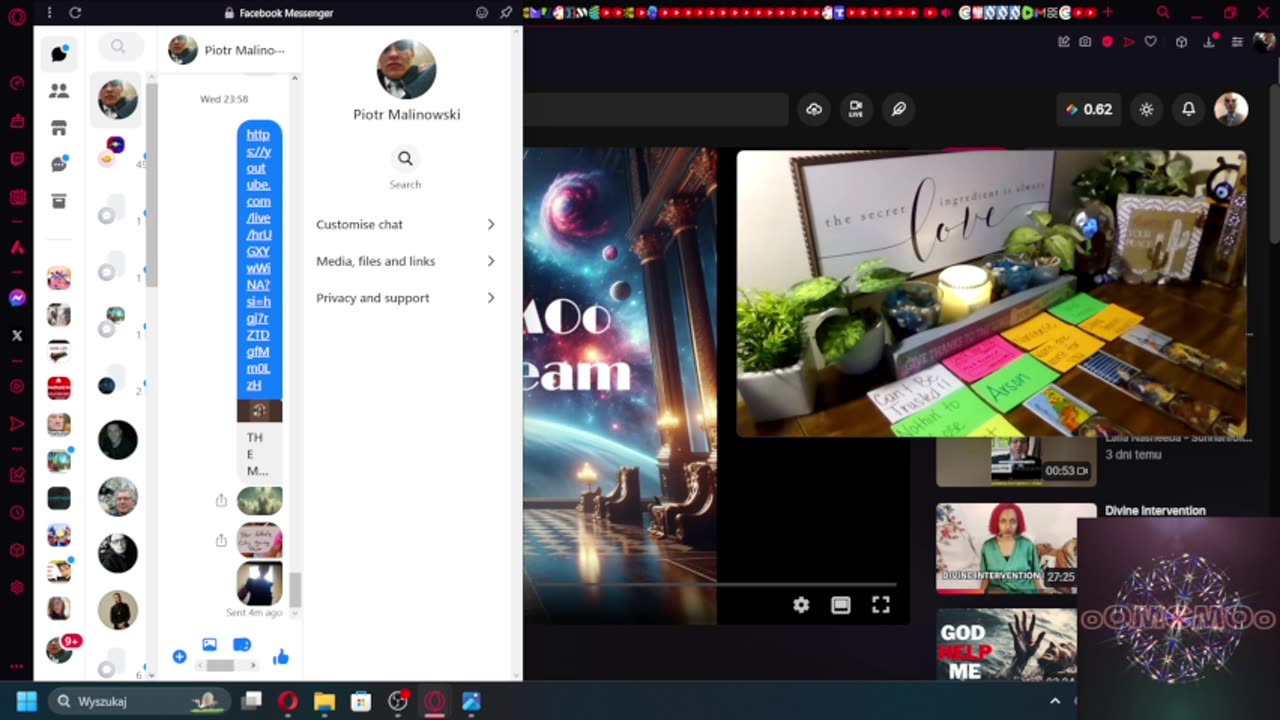Attach photo using image icon in composer
This screenshot has width=1280, height=720.
pos(209,645)
